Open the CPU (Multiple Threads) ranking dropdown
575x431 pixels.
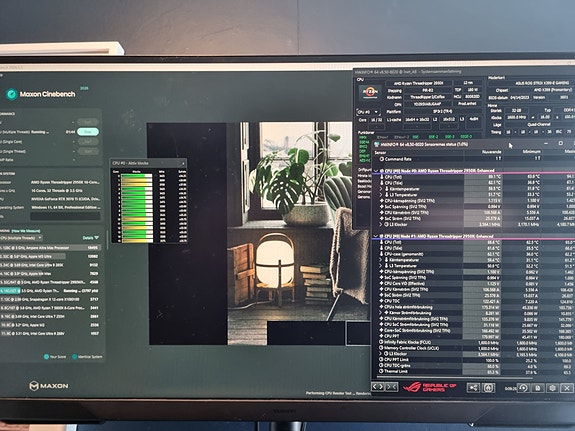click(x=21, y=238)
